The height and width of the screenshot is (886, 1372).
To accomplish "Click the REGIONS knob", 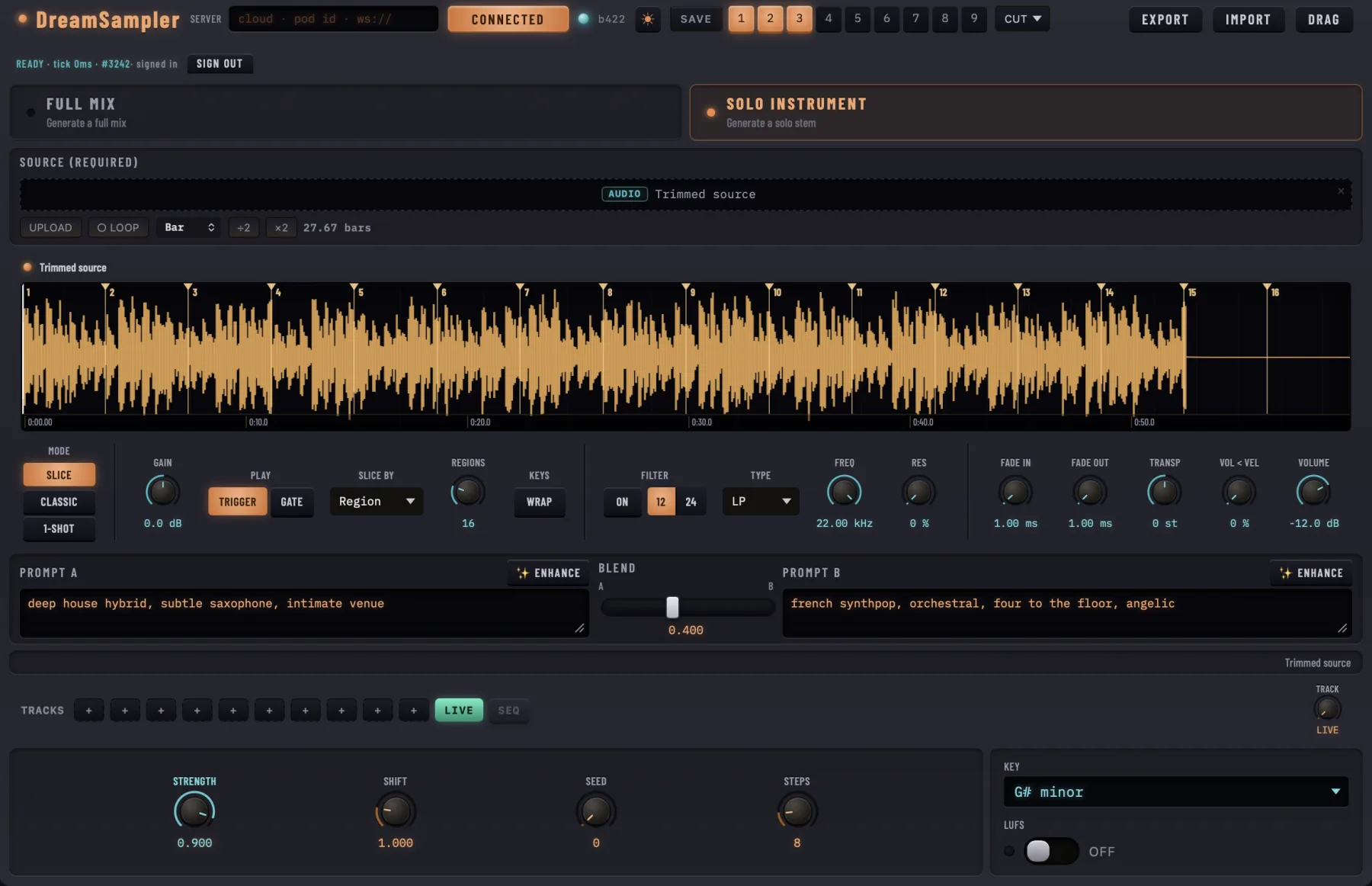I will (468, 492).
